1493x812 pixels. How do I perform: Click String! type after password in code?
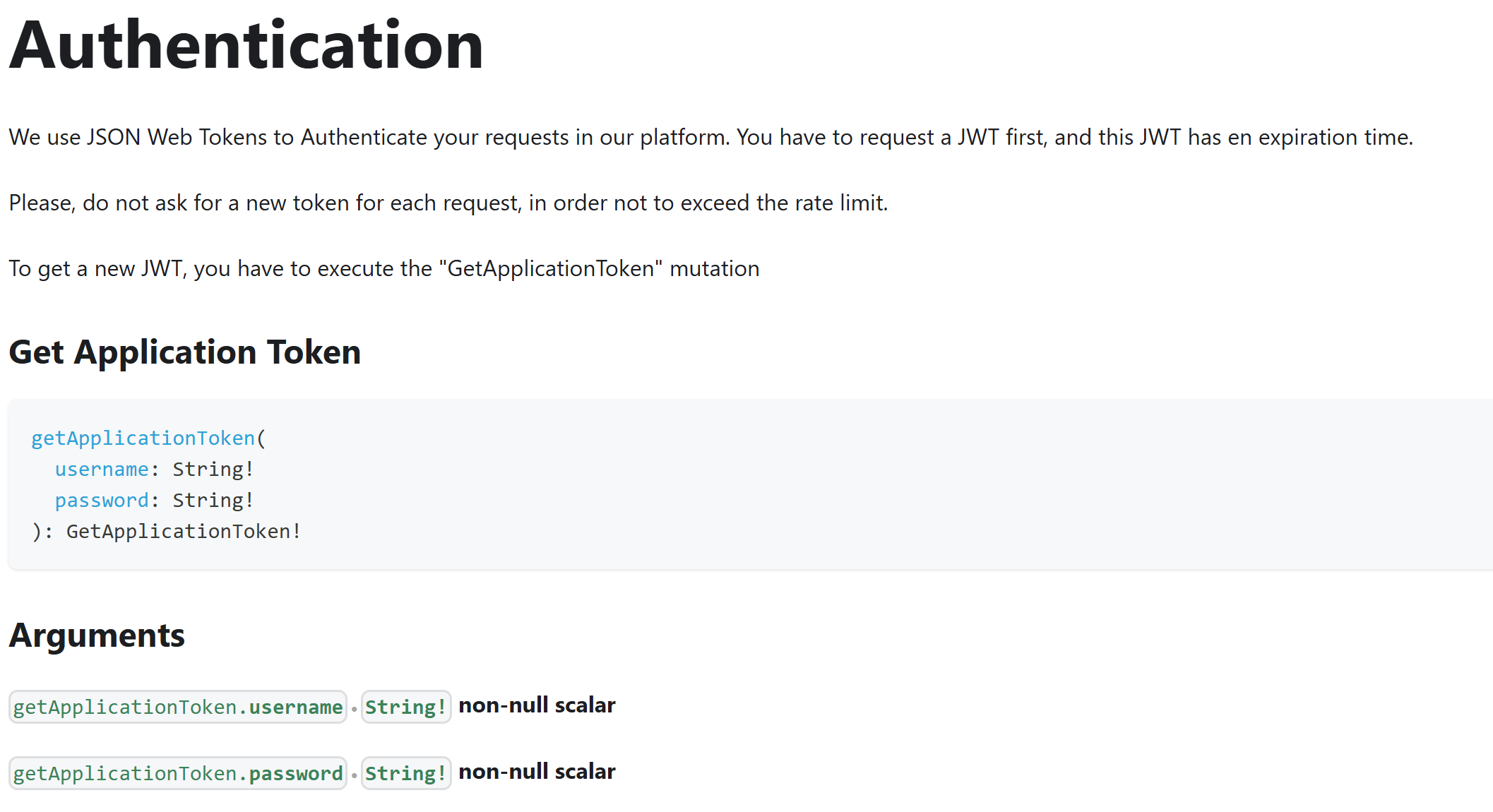[213, 501]
